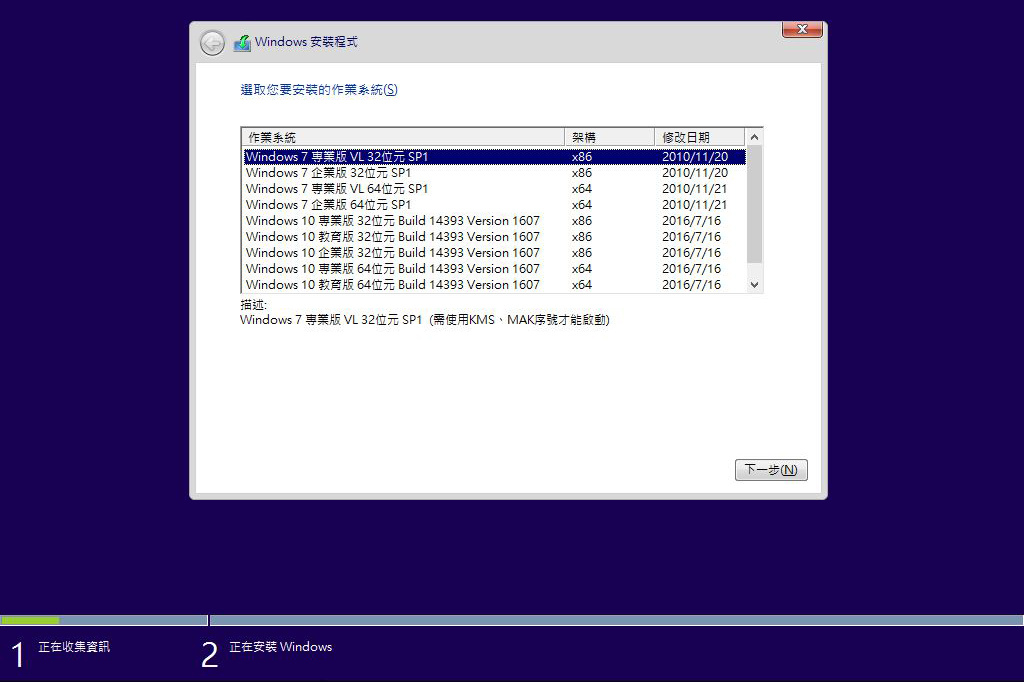Screen dimensions: 1024x682
Task: Go back using the round back arrow
Action: [212, 43]
